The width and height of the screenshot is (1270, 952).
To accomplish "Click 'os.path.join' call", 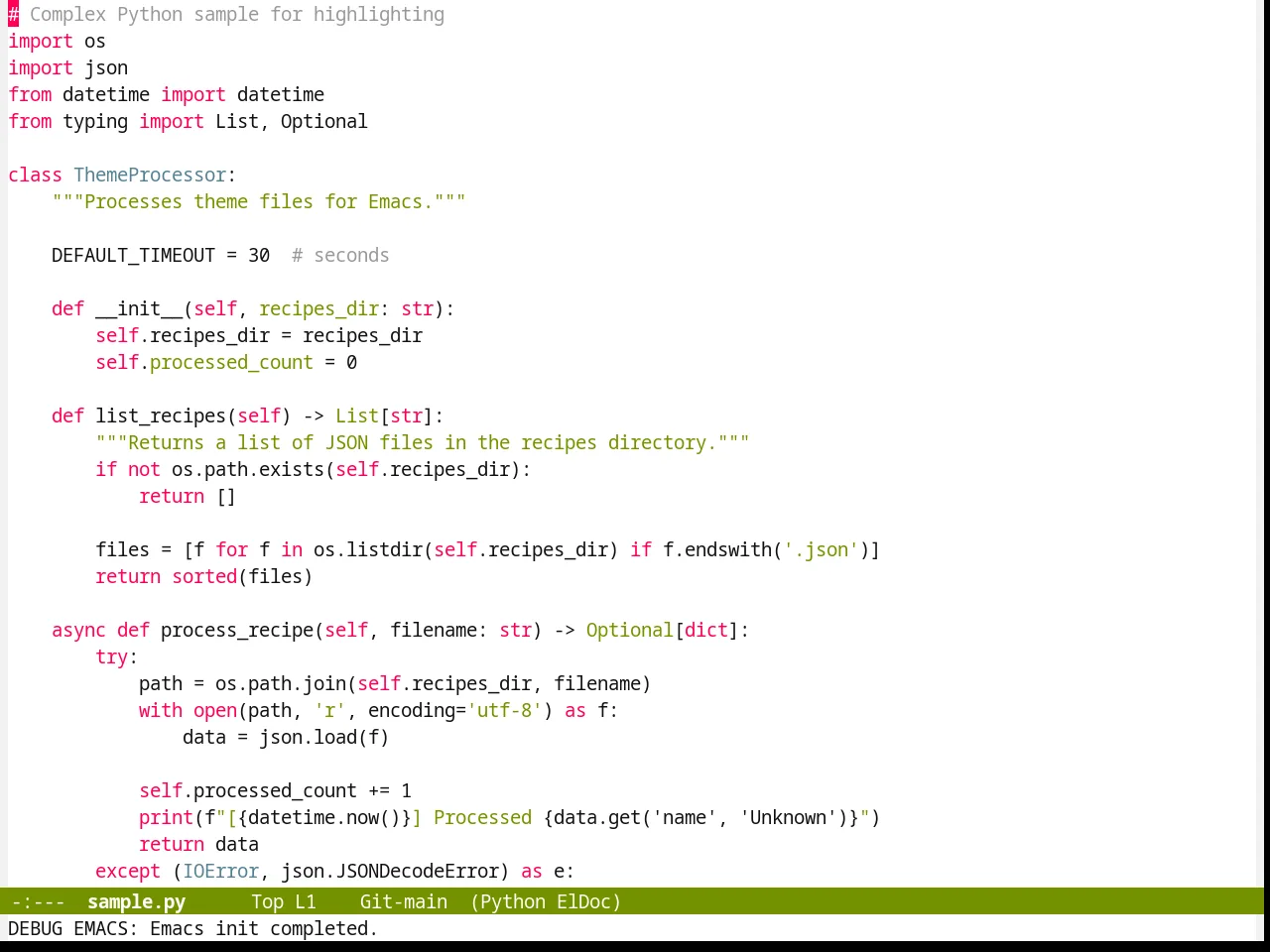I will point(281,683).
